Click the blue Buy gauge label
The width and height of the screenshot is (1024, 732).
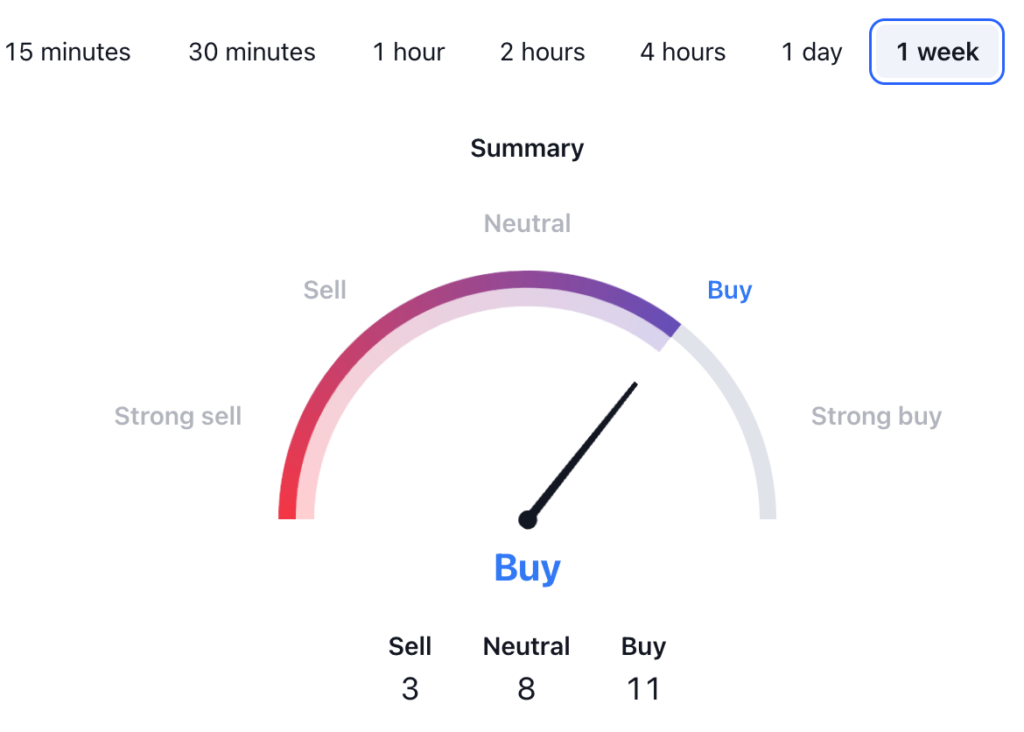(x=729, y=291)
